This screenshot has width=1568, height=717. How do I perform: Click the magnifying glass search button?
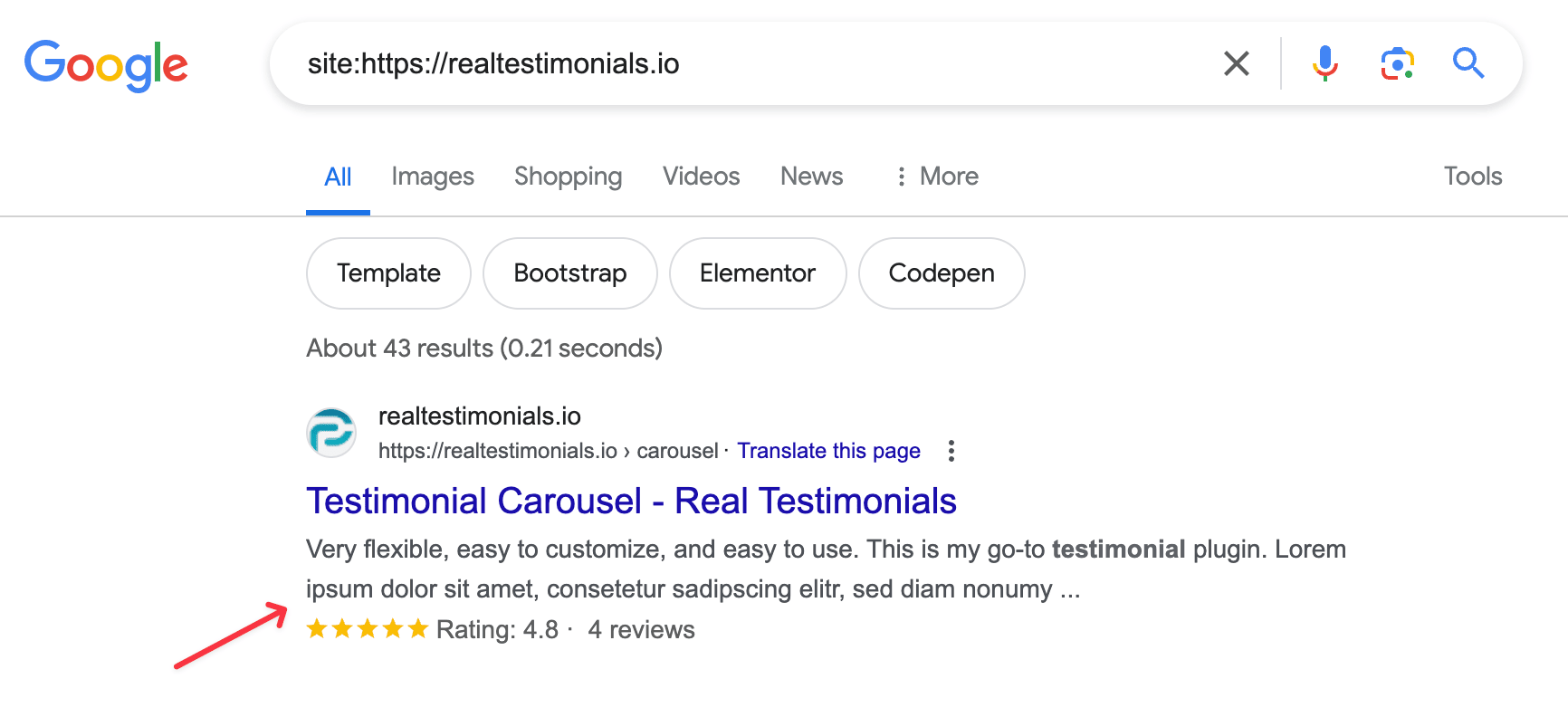click(x=1468, y=63)
